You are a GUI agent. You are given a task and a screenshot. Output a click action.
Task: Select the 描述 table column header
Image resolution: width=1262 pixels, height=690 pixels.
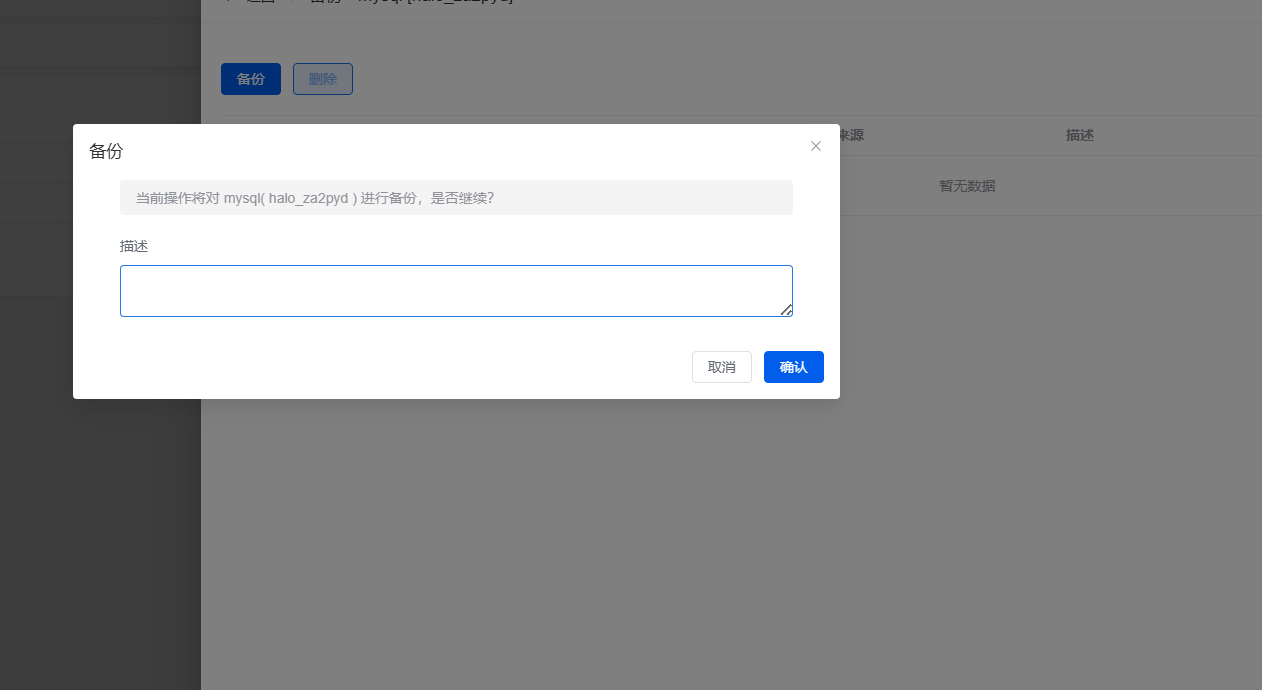pyautogui.click(x=1079, y=135)
